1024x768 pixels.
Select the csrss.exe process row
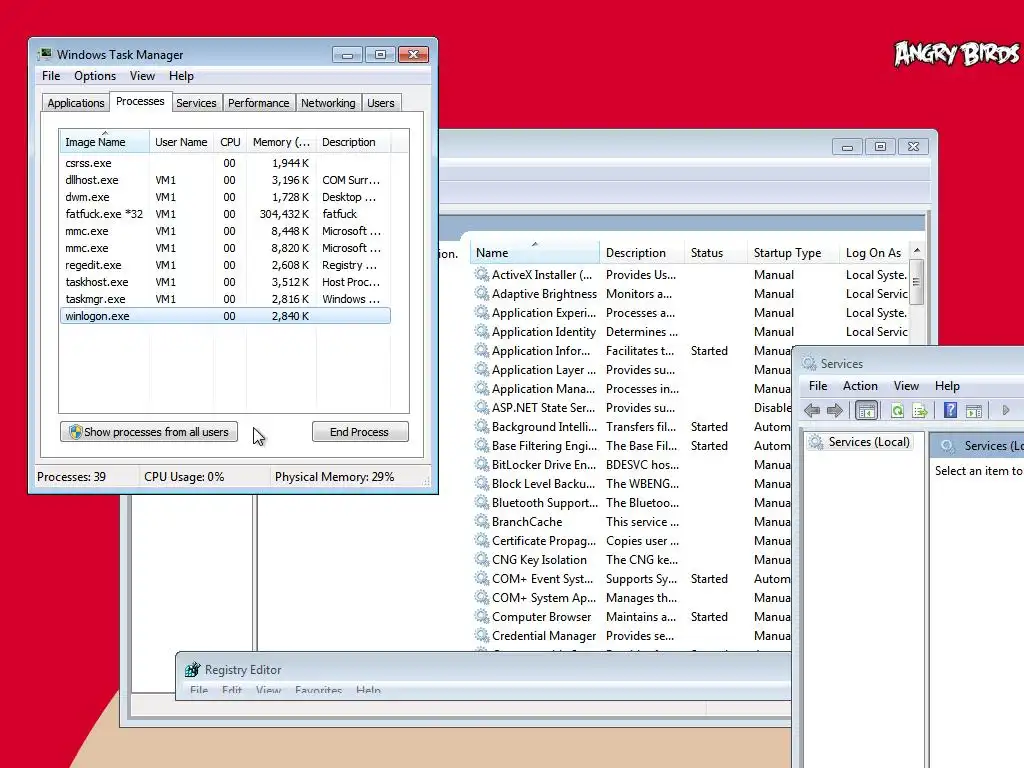[x=225, y=163]
